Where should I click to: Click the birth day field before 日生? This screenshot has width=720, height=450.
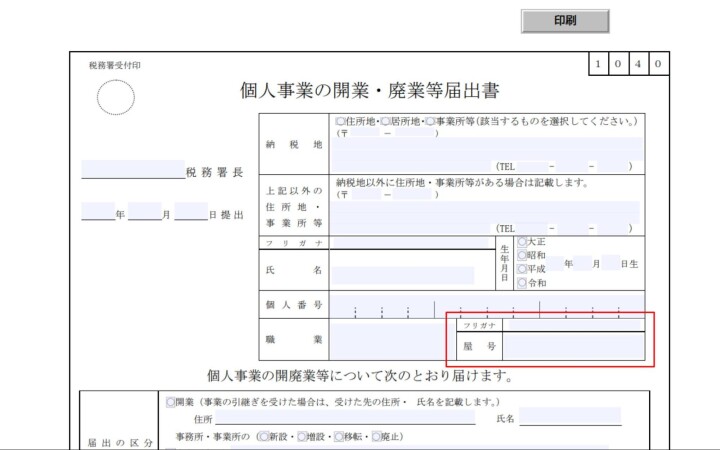[x=610, y=264]
